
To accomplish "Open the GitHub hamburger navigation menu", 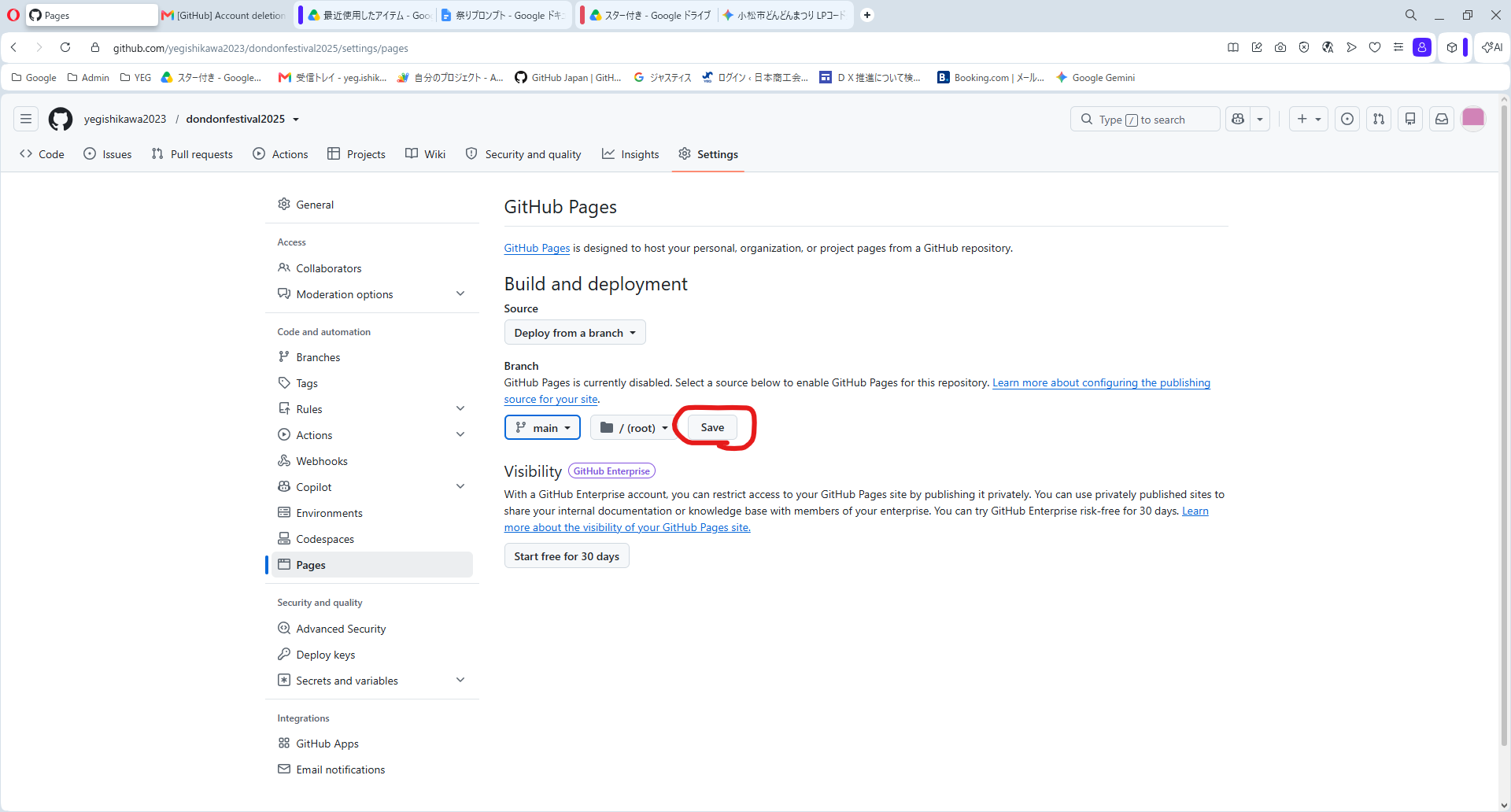I will 26,119.
